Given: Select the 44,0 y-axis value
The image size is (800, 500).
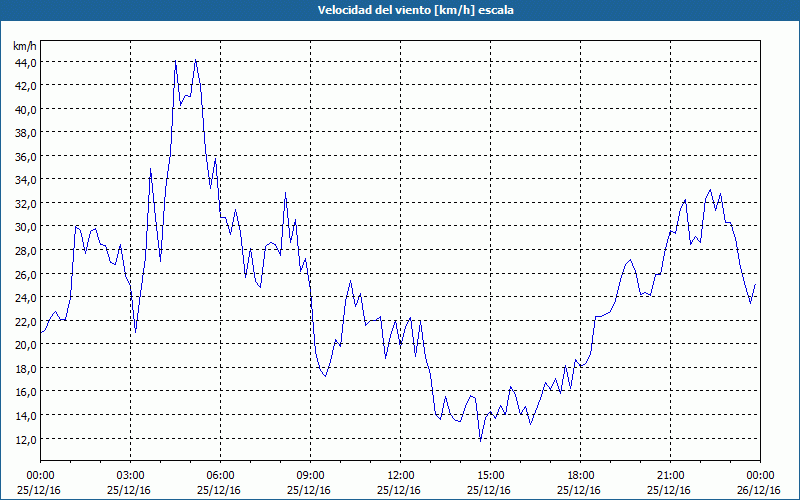Looking at the screenshot, I should [x=26, y=62].
